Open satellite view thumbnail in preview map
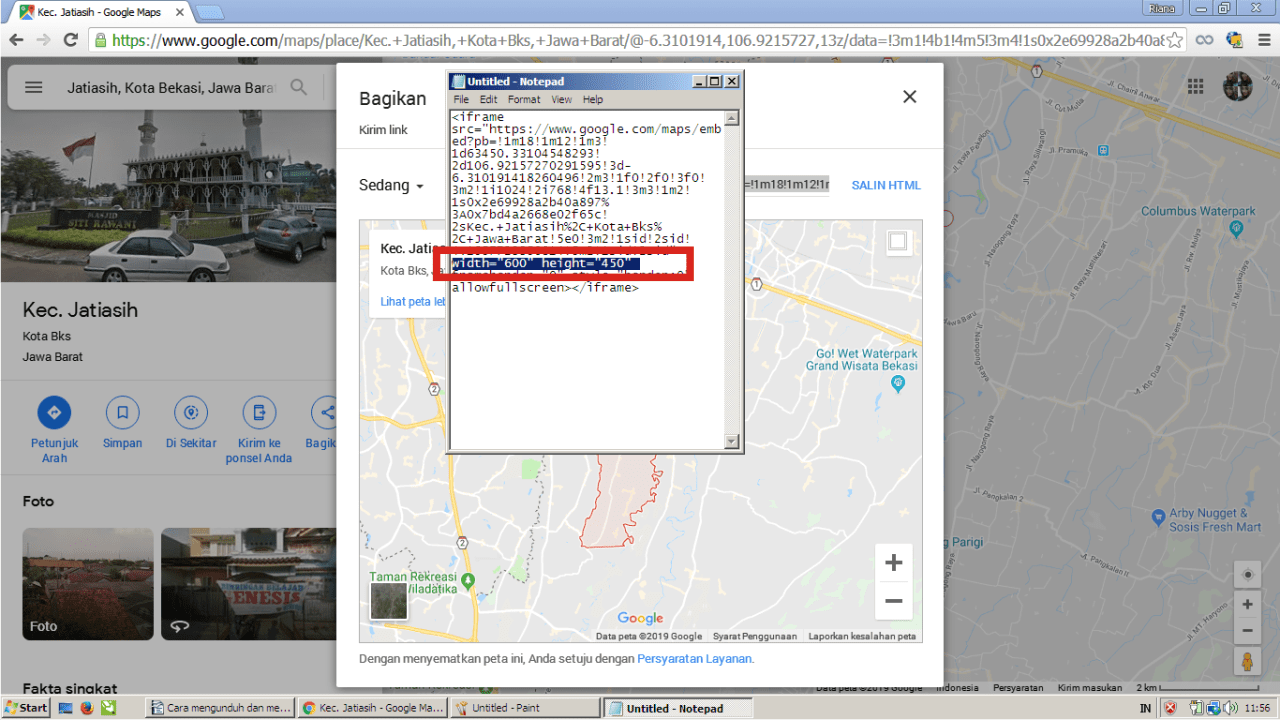Image resolution: width=1280 pixels, height=720 pixels. tap(389, 601)
